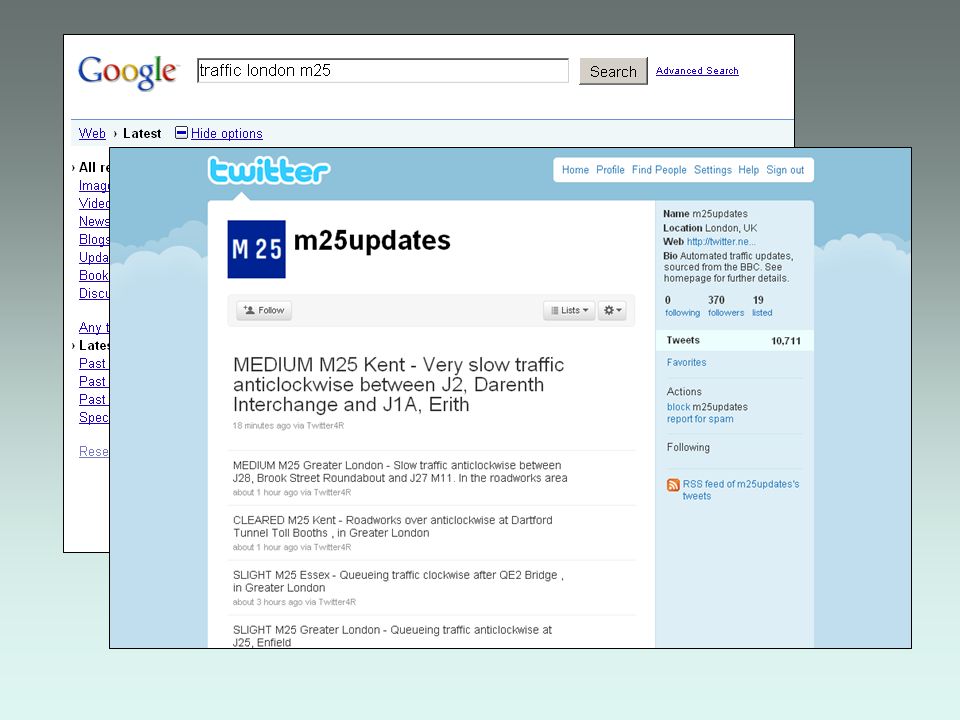Focus the Google search box with traffic query

(x=383, y=70)
